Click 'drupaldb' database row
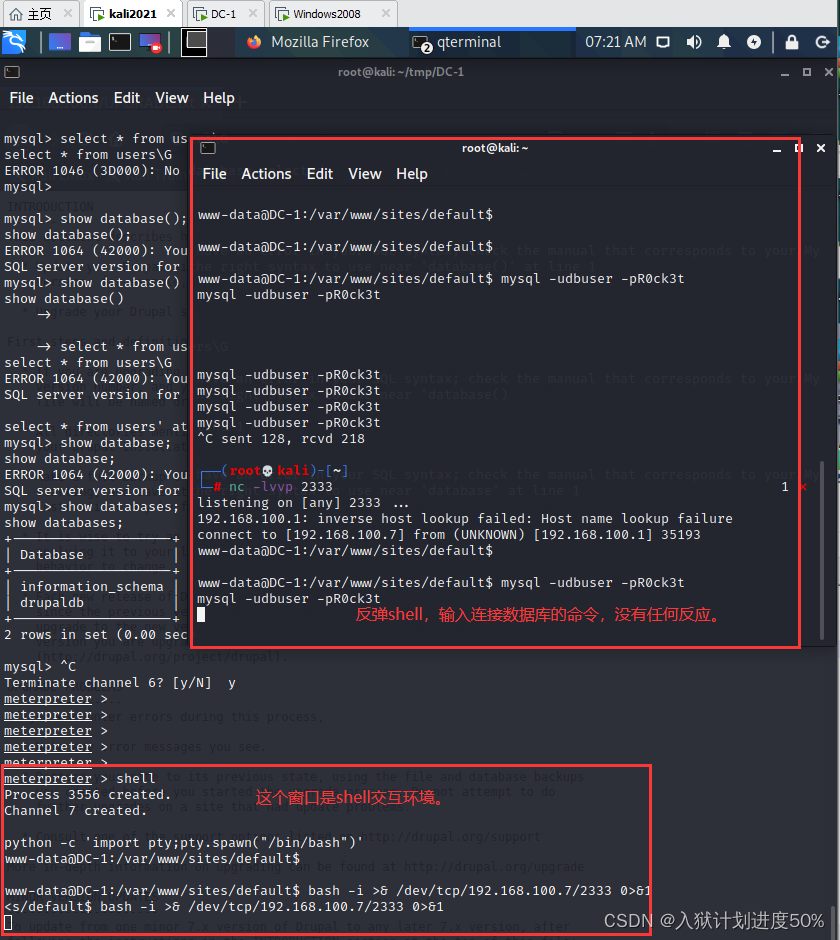 point(52,602)
